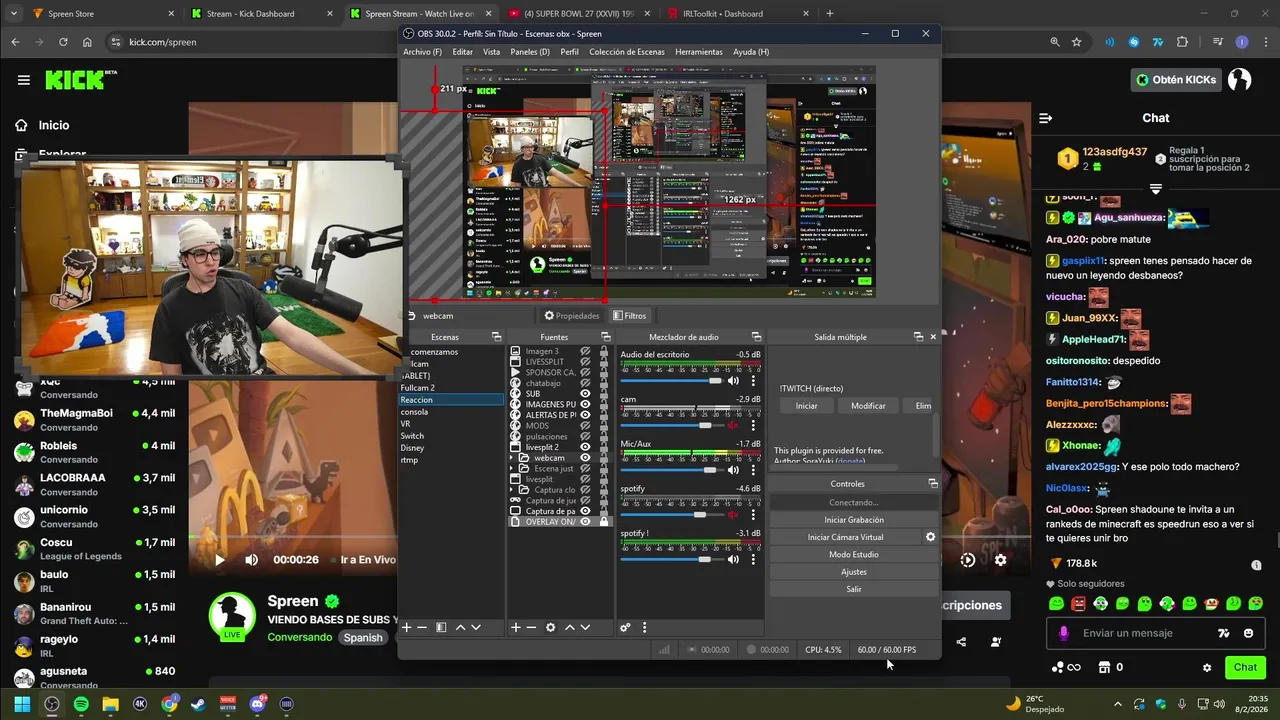Open video player settings gear on Kick

pos(1000,560)
